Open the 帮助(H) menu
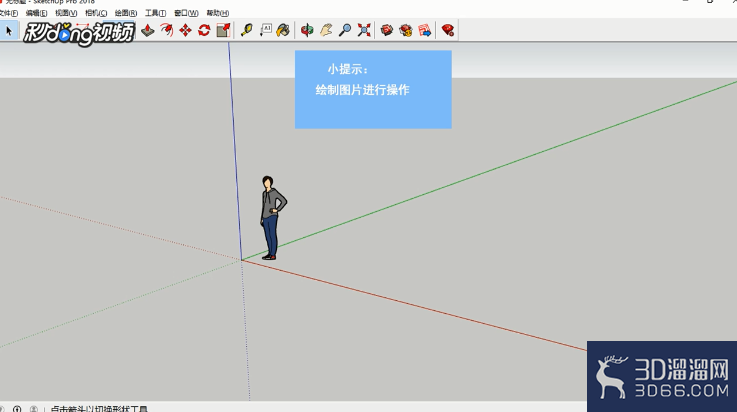Screen dimensions: 737x412 coord(218,13)
